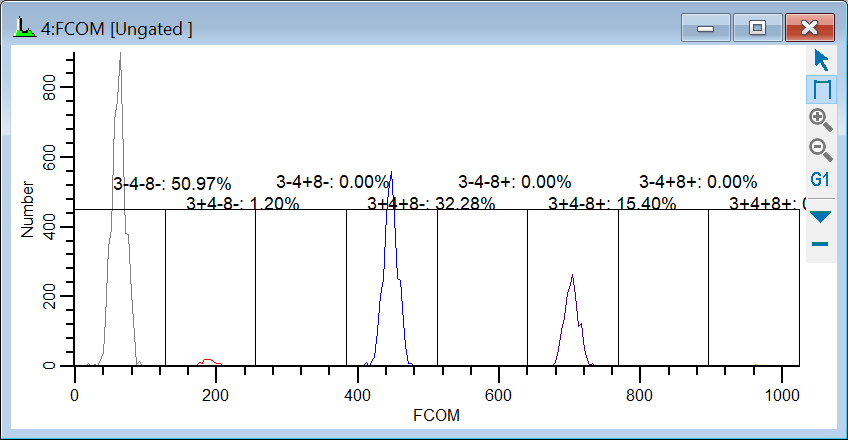Screen dimensions: 848x440
Task: Select the 3-4+8-: 0.00% region label
Action: click(333, 182)
